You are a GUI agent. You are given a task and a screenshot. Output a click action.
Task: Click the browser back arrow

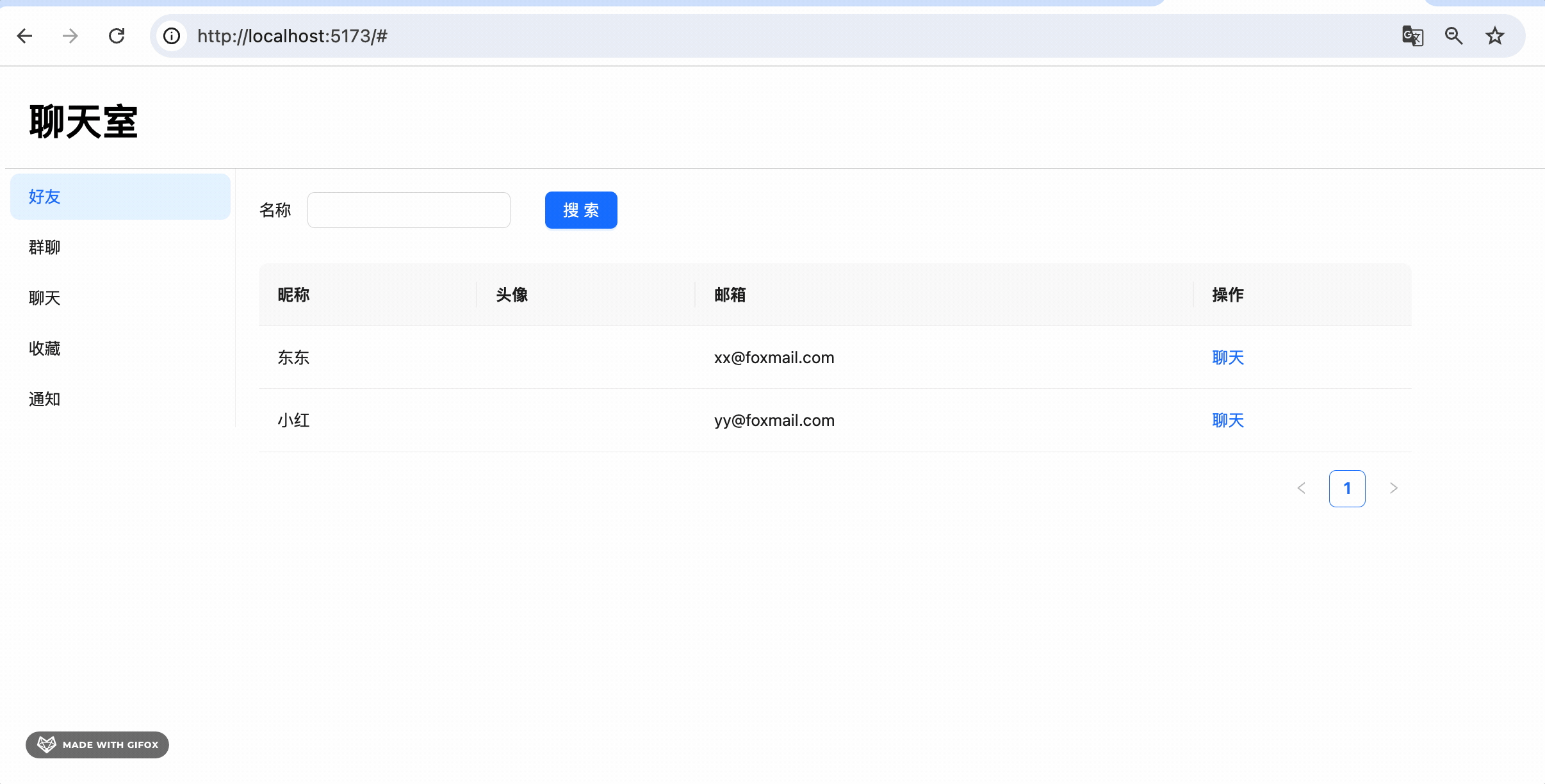(25, 36)
